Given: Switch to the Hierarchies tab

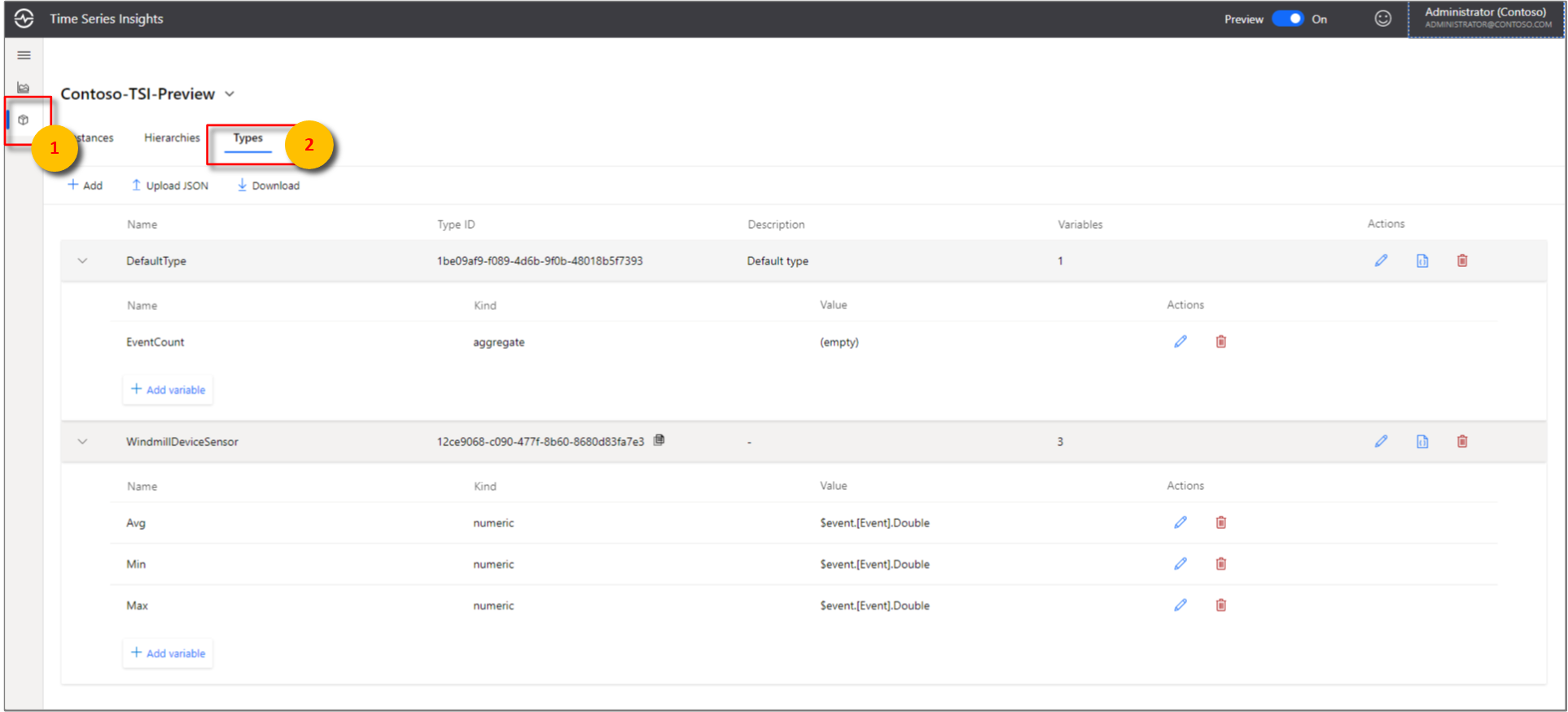Looking at the screenshot, I should click(172, 138).
